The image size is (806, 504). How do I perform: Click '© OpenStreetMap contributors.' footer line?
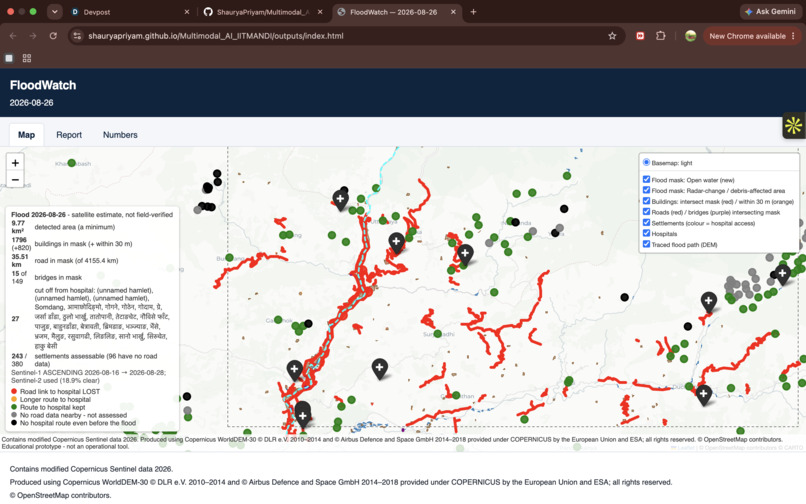(x=60, y=495)
